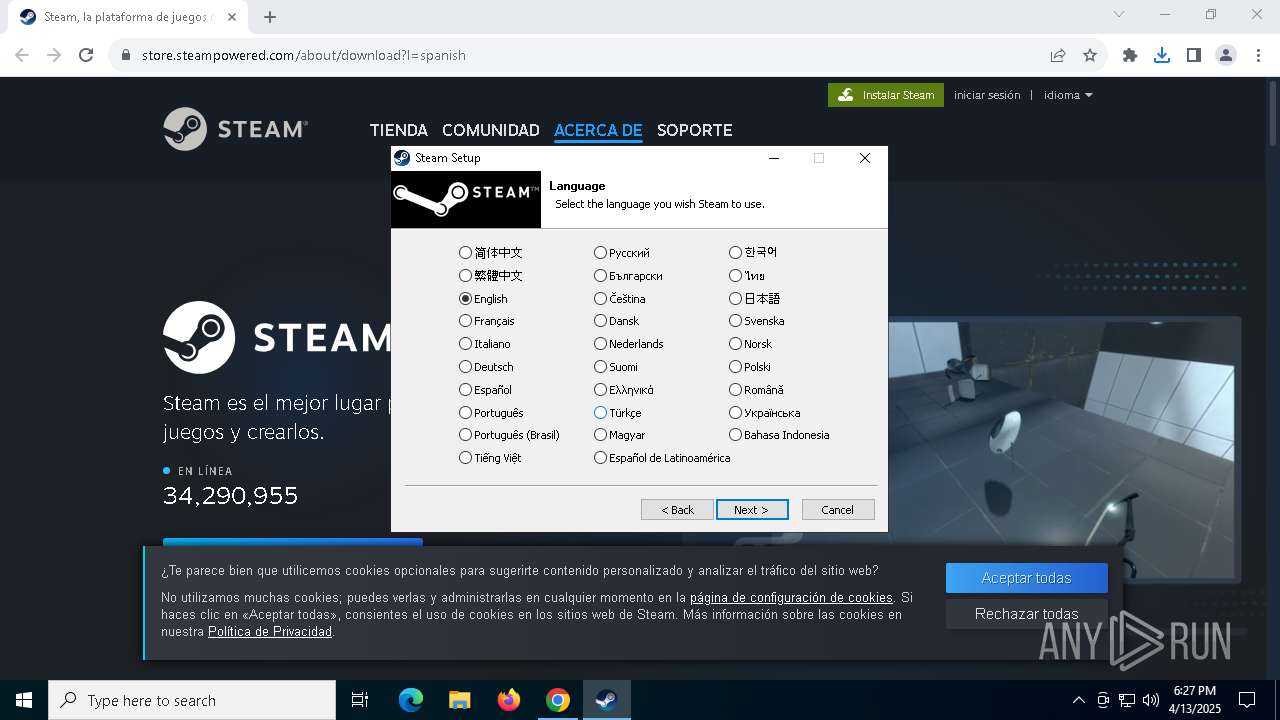
Task: Pick 日本語 as the language
Action: [x=755, y=298]
